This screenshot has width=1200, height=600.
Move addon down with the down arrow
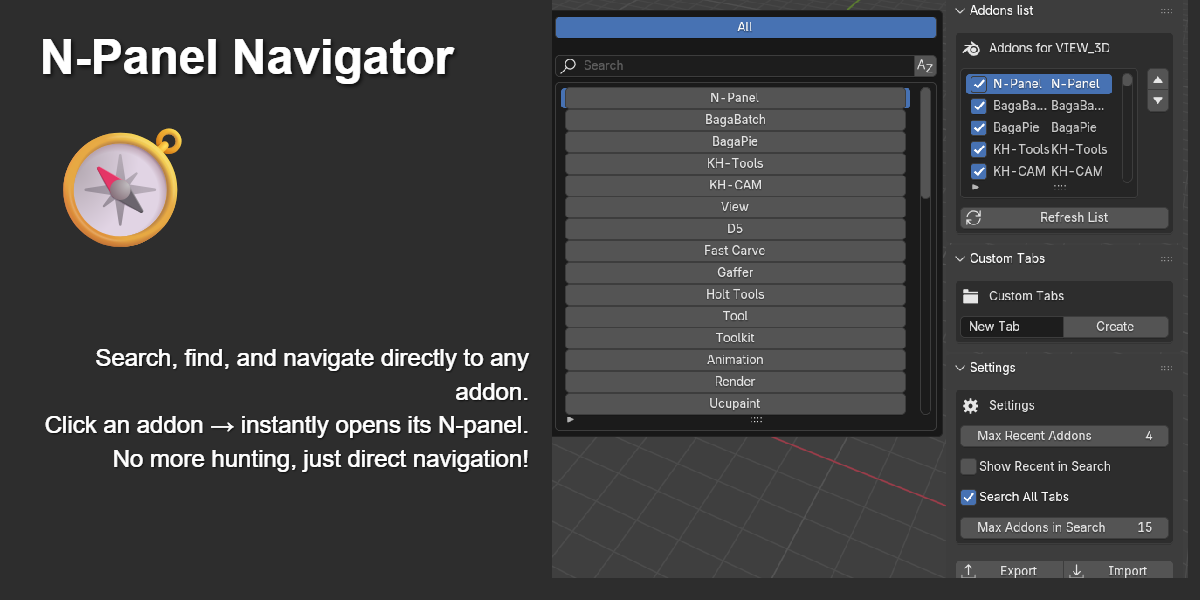pos(1158,100)
